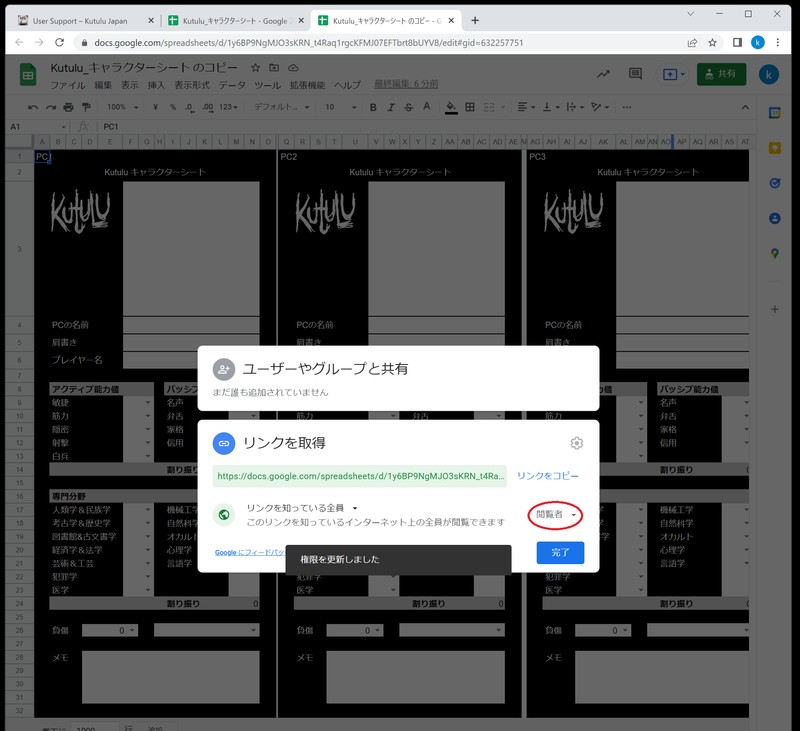Open the 編集 menu
Viewport: 800px width, 731px height.
[x=103, y=85]
